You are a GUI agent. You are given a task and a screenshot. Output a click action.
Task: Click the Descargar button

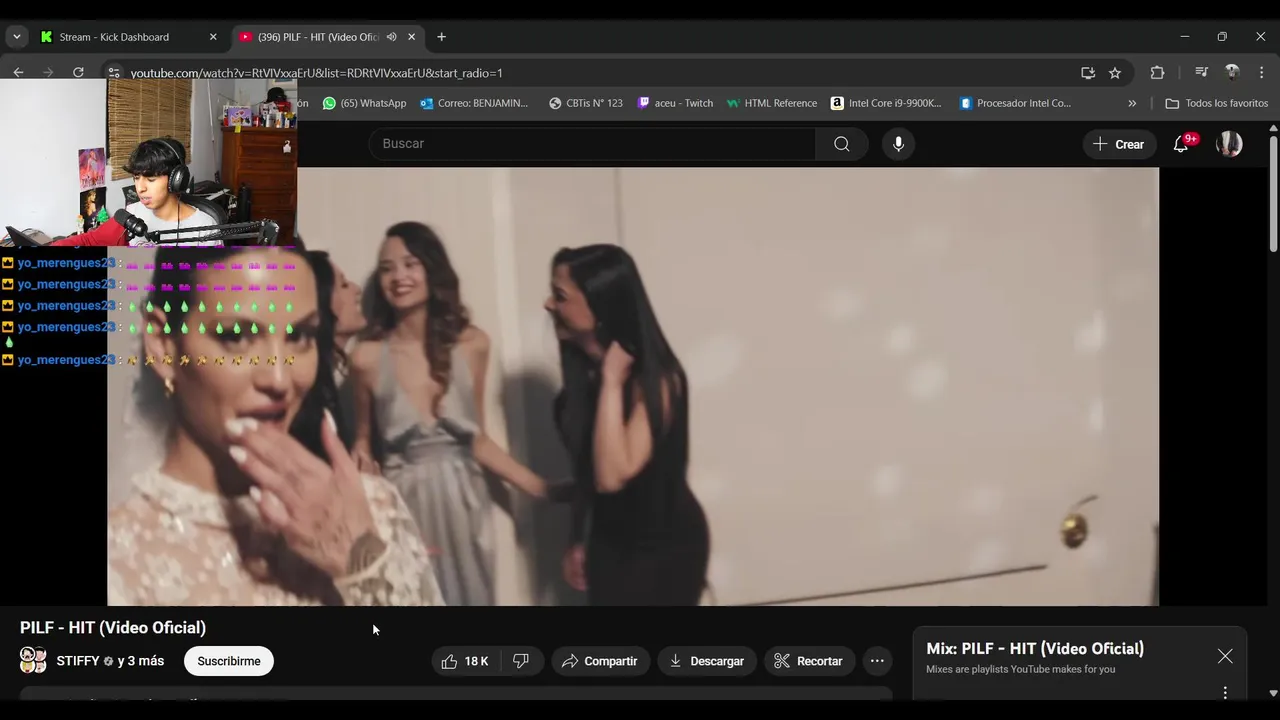click(706, 661)
